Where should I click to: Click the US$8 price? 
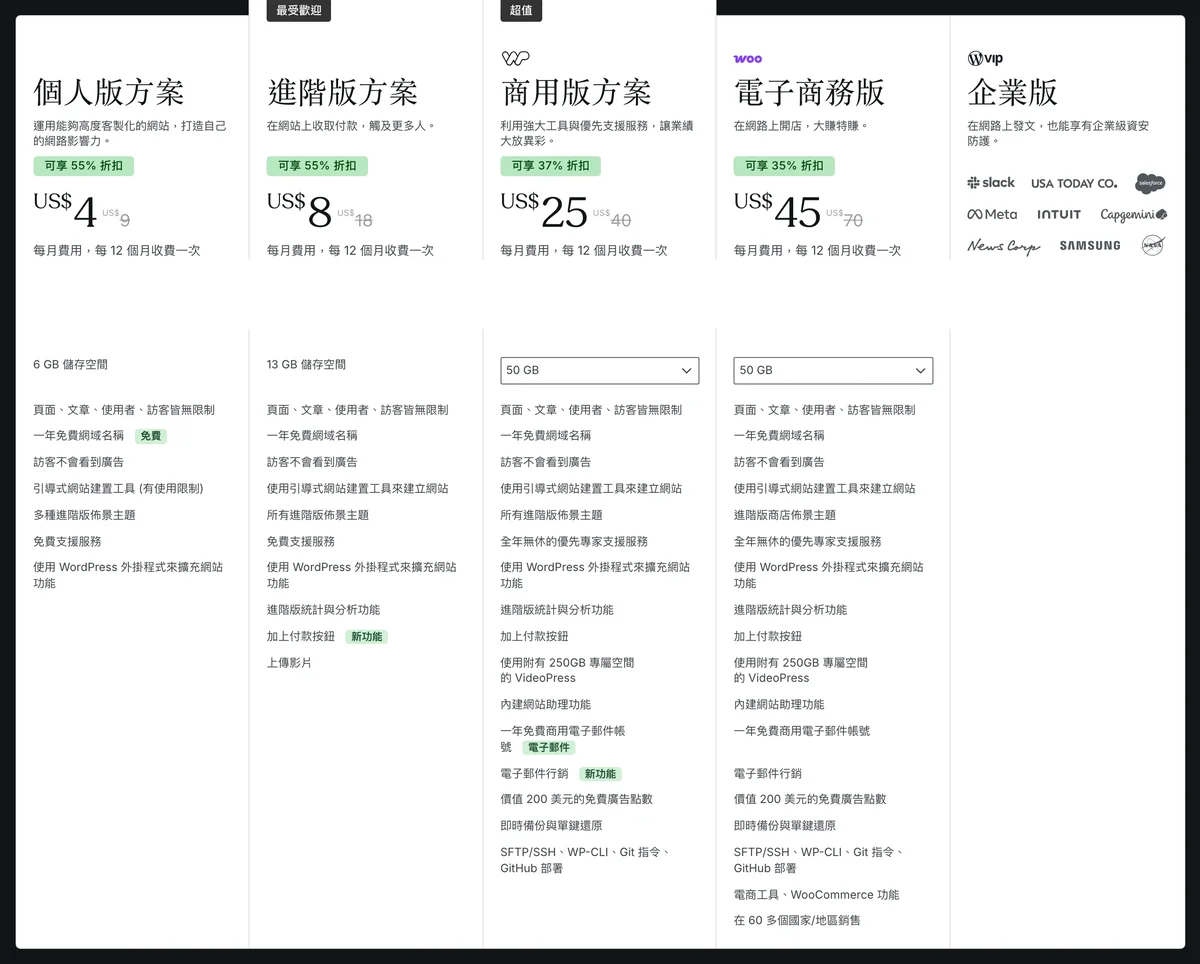coord(299,210)
